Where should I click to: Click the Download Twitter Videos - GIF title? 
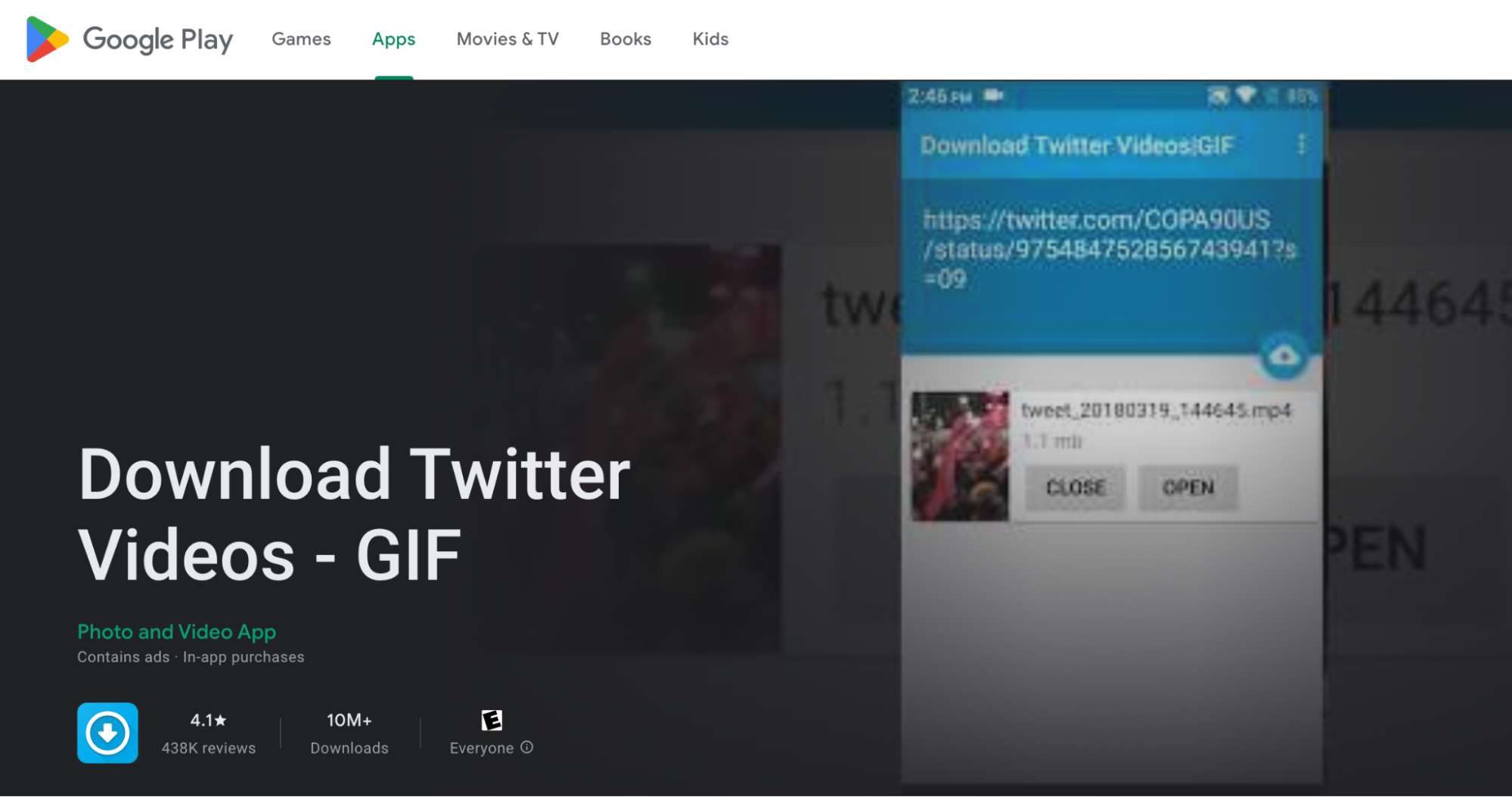pos(354,514)
